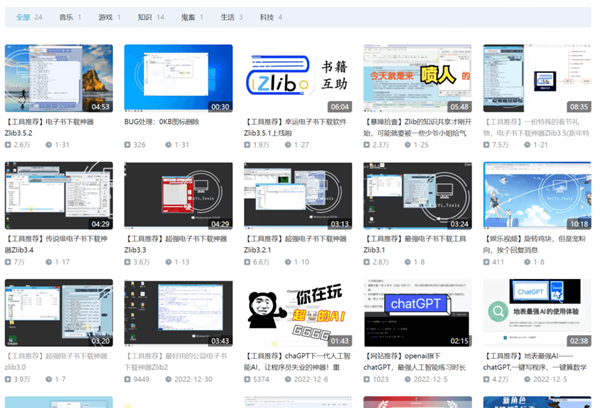Open the 幸运电子书下载软件 Zlib3.5.1 title
The image size is (600, 408).
pos(295,127)
